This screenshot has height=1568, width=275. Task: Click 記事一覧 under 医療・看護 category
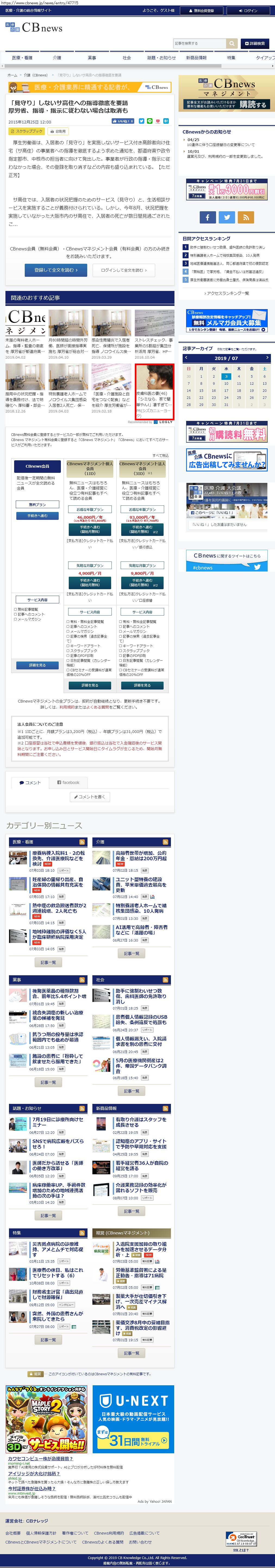point(48,962)
